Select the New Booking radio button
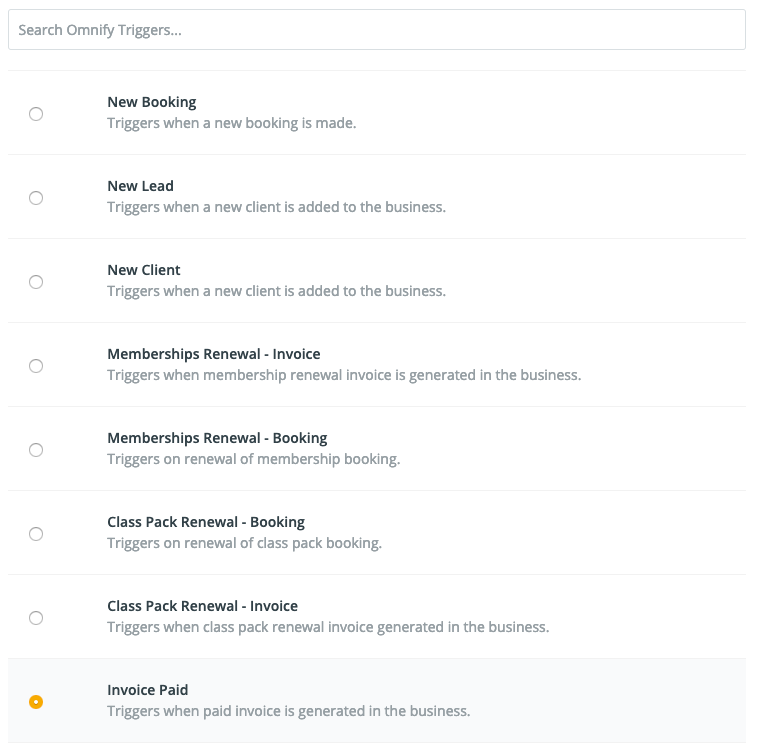 (x=36, y=114)
